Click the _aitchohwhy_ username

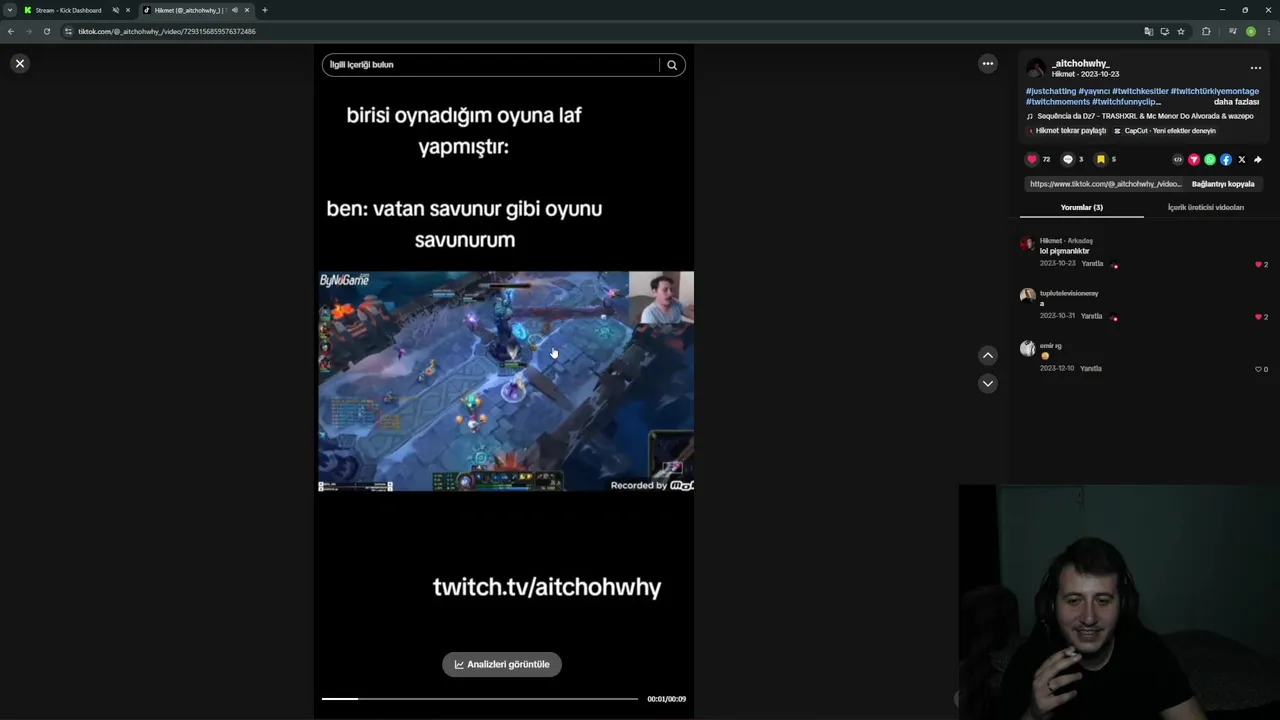point(1080,63)
